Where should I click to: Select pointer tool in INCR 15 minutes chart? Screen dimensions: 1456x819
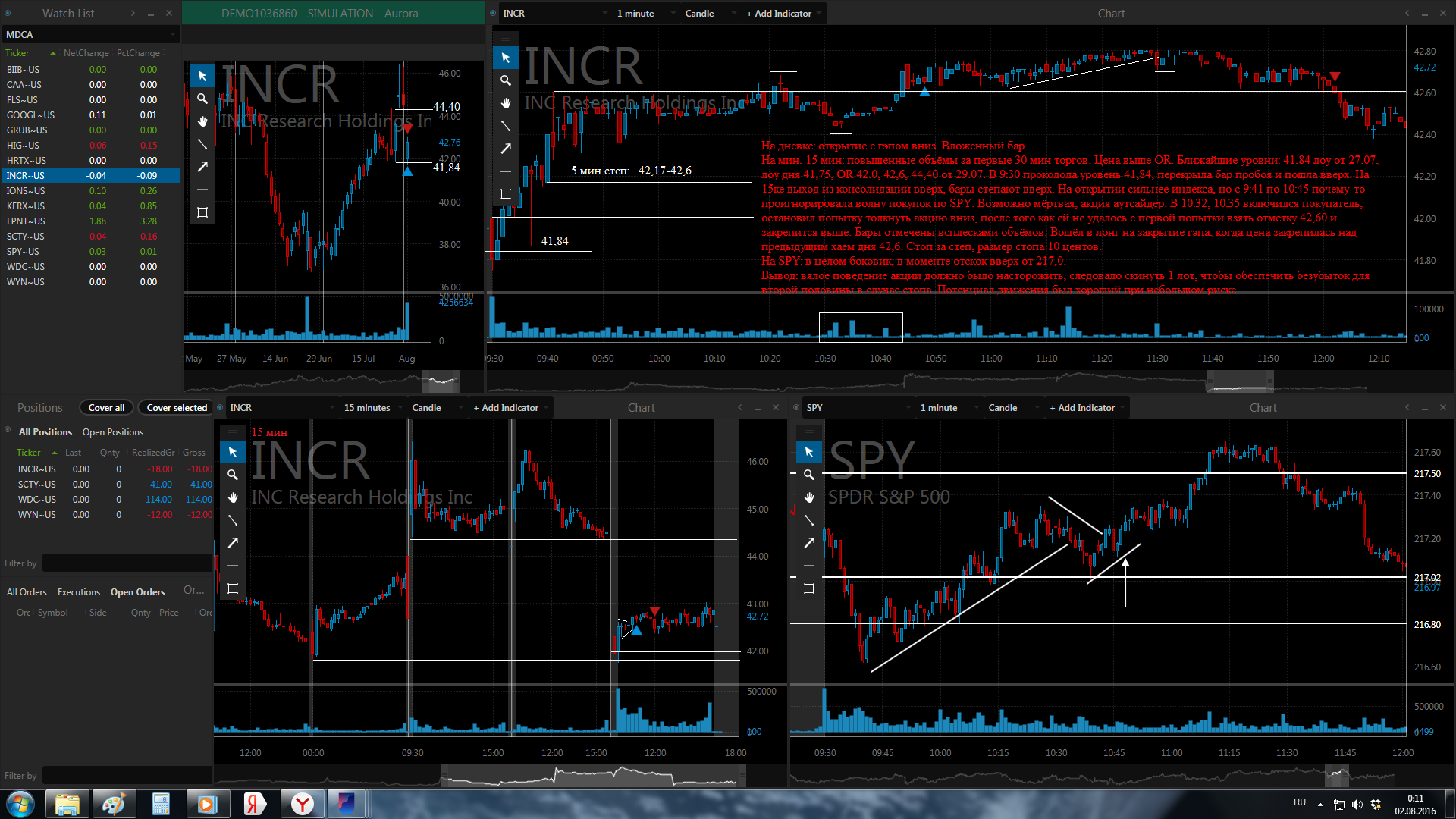click(x=233, y=452)
